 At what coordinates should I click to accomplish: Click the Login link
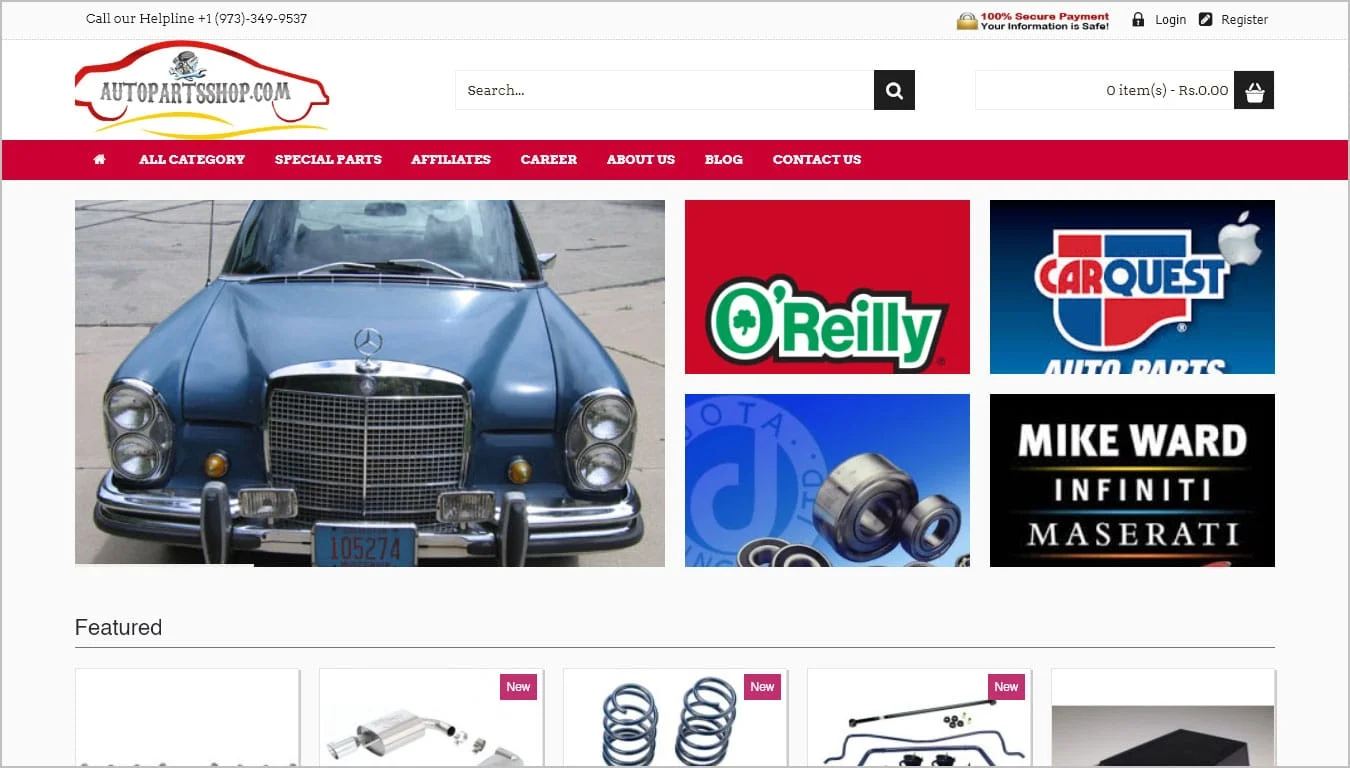coord(1170,19)
